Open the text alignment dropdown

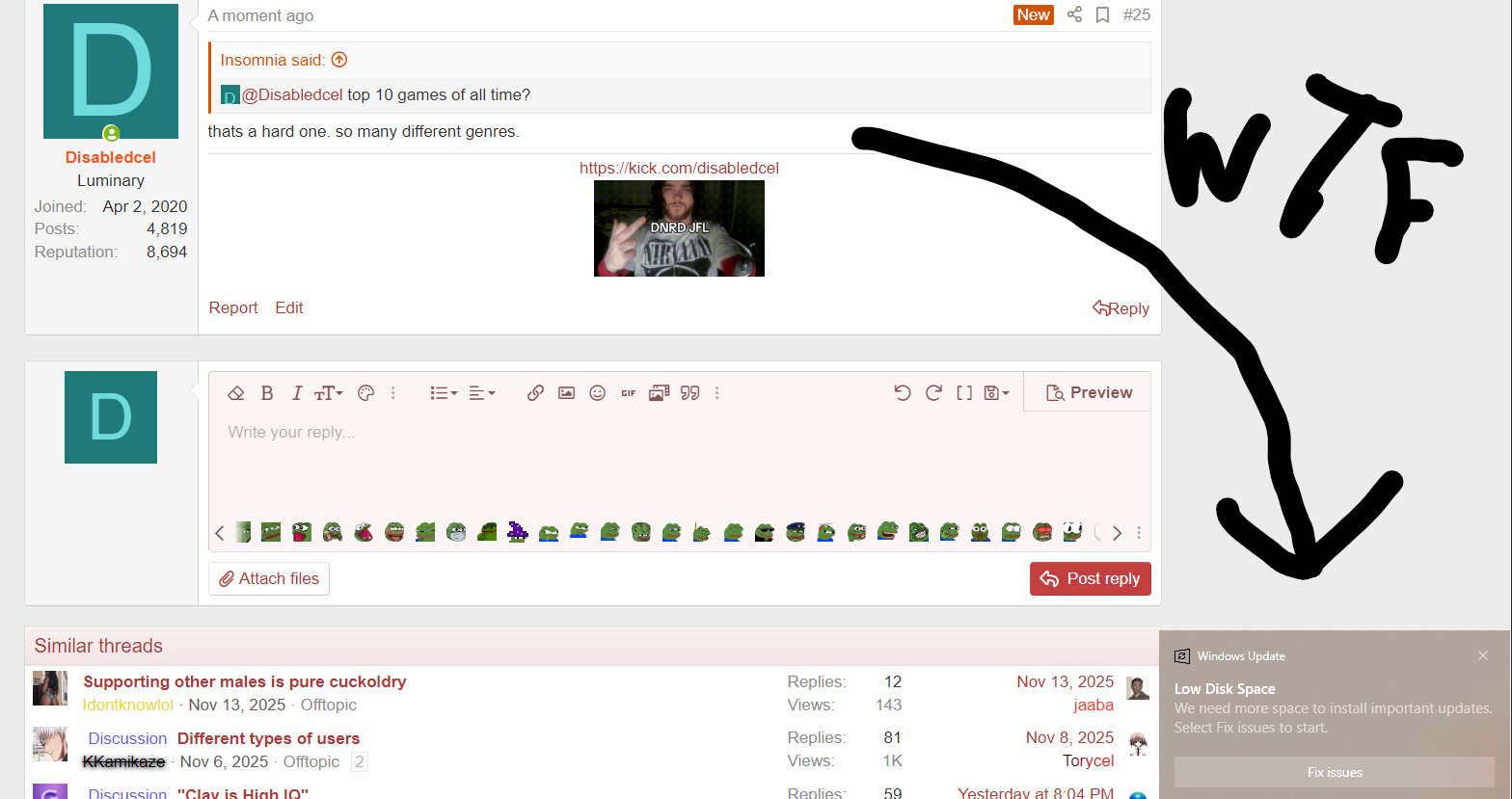point(481,393)
